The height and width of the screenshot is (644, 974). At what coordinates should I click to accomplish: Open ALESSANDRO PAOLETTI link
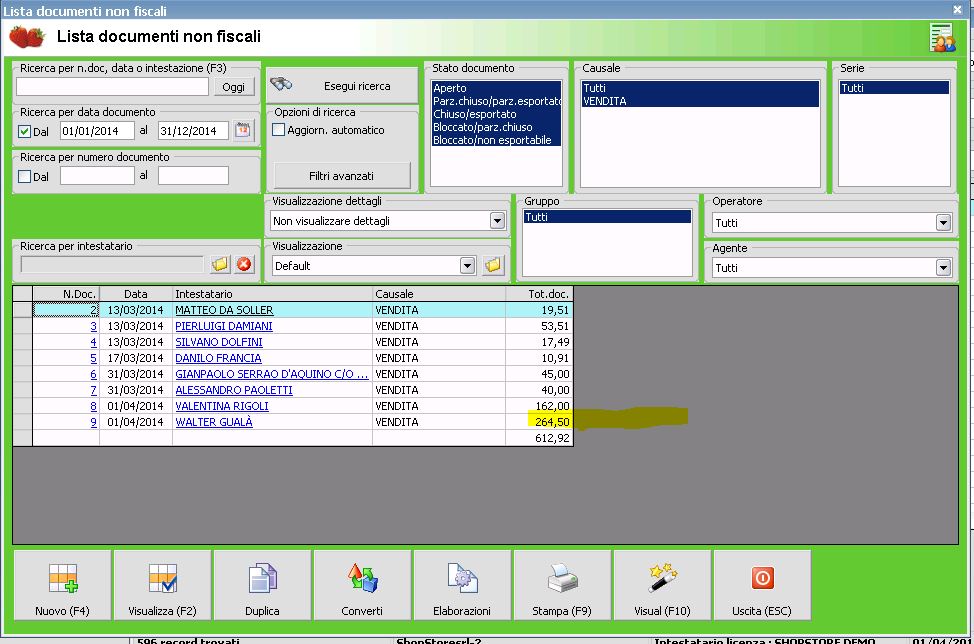click(234, 390)
